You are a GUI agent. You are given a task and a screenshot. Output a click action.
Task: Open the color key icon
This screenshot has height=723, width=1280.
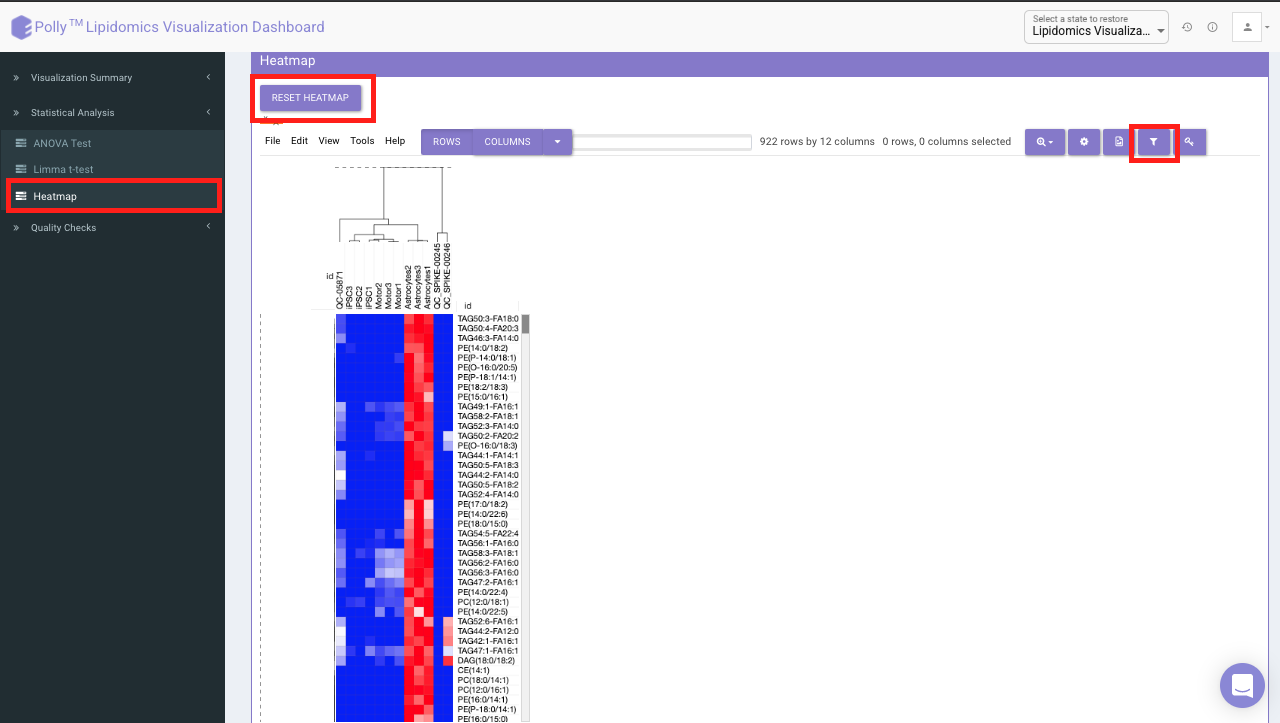click(x=1189, y=142)
